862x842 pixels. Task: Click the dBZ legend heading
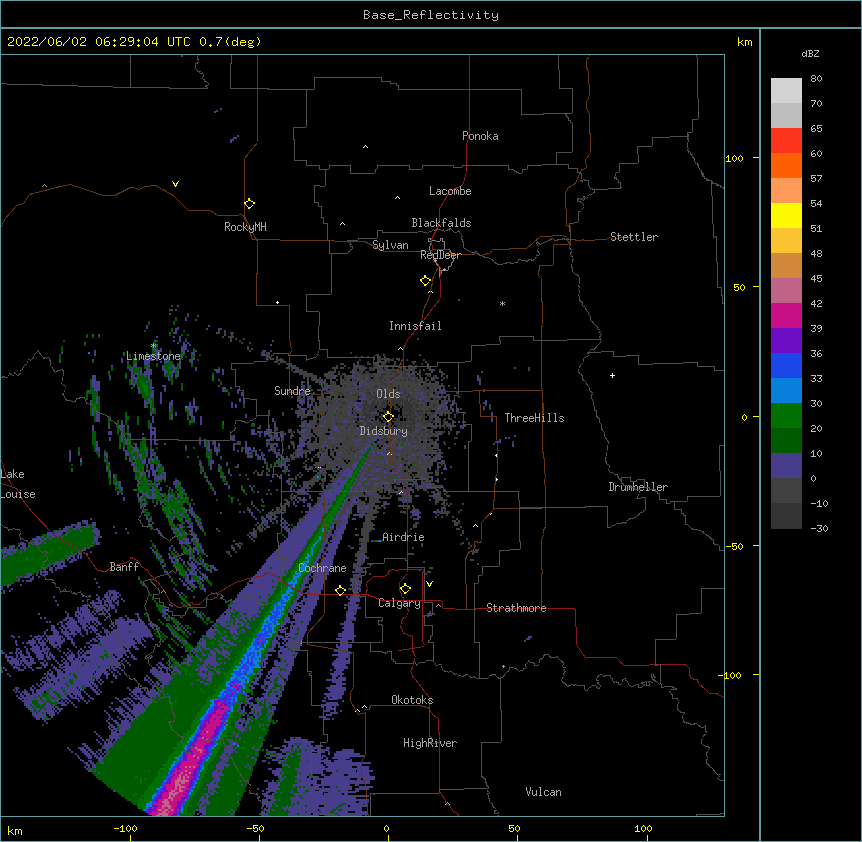click(810, 53)
